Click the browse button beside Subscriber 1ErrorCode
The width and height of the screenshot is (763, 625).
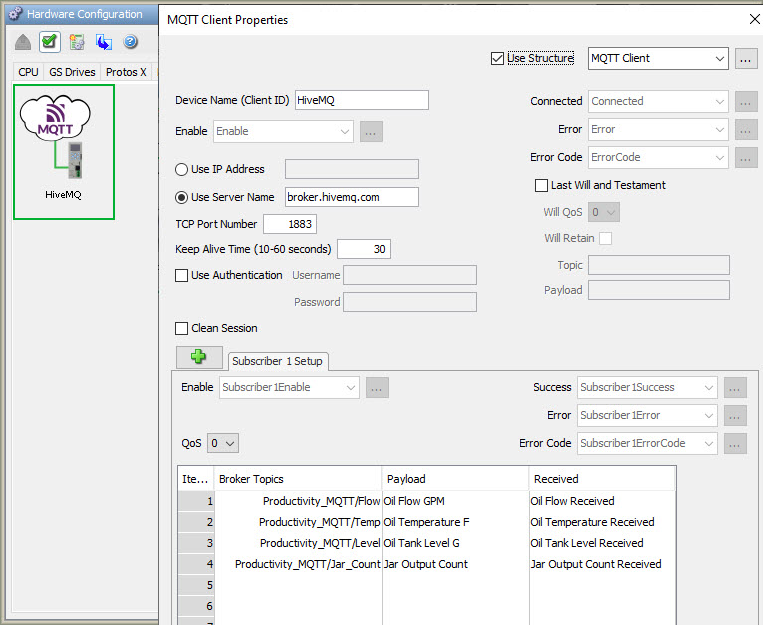pyautogui.click(x=735, y=444)
